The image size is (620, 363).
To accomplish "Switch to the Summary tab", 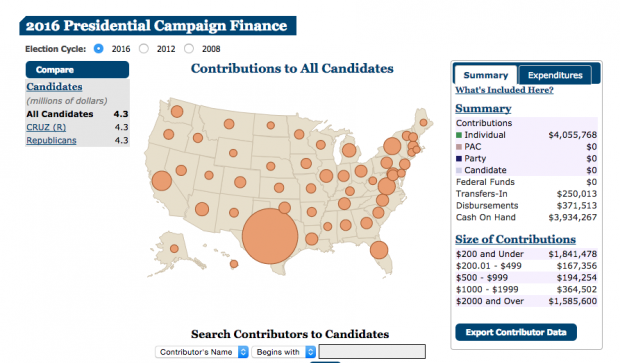I will (486, 75).
